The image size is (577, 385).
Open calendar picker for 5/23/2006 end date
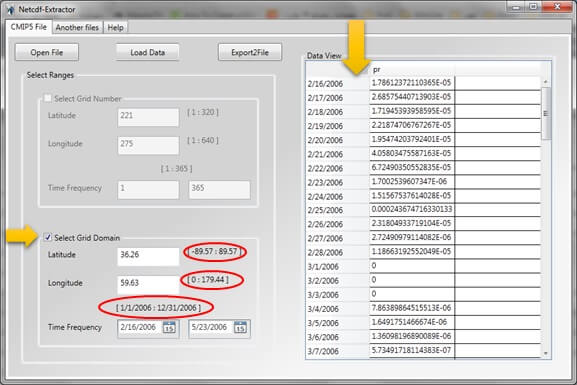pos(240,327)
